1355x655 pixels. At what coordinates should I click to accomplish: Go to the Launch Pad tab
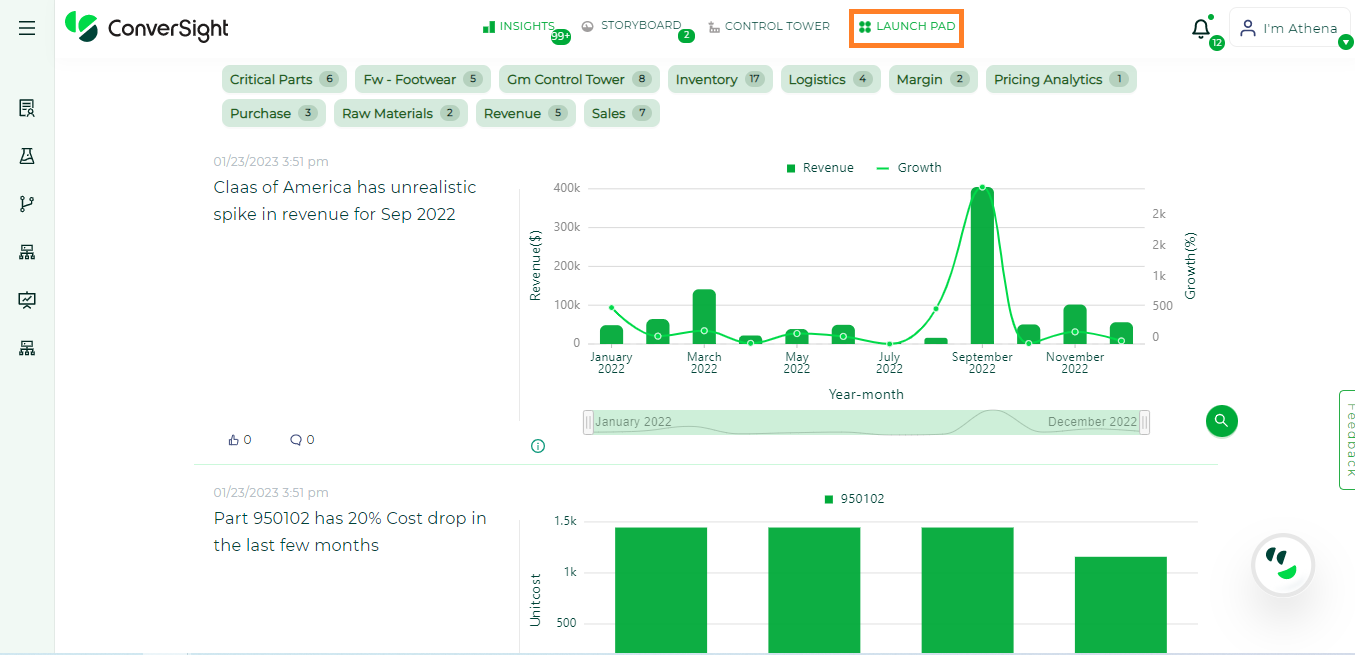click(907, 27)
